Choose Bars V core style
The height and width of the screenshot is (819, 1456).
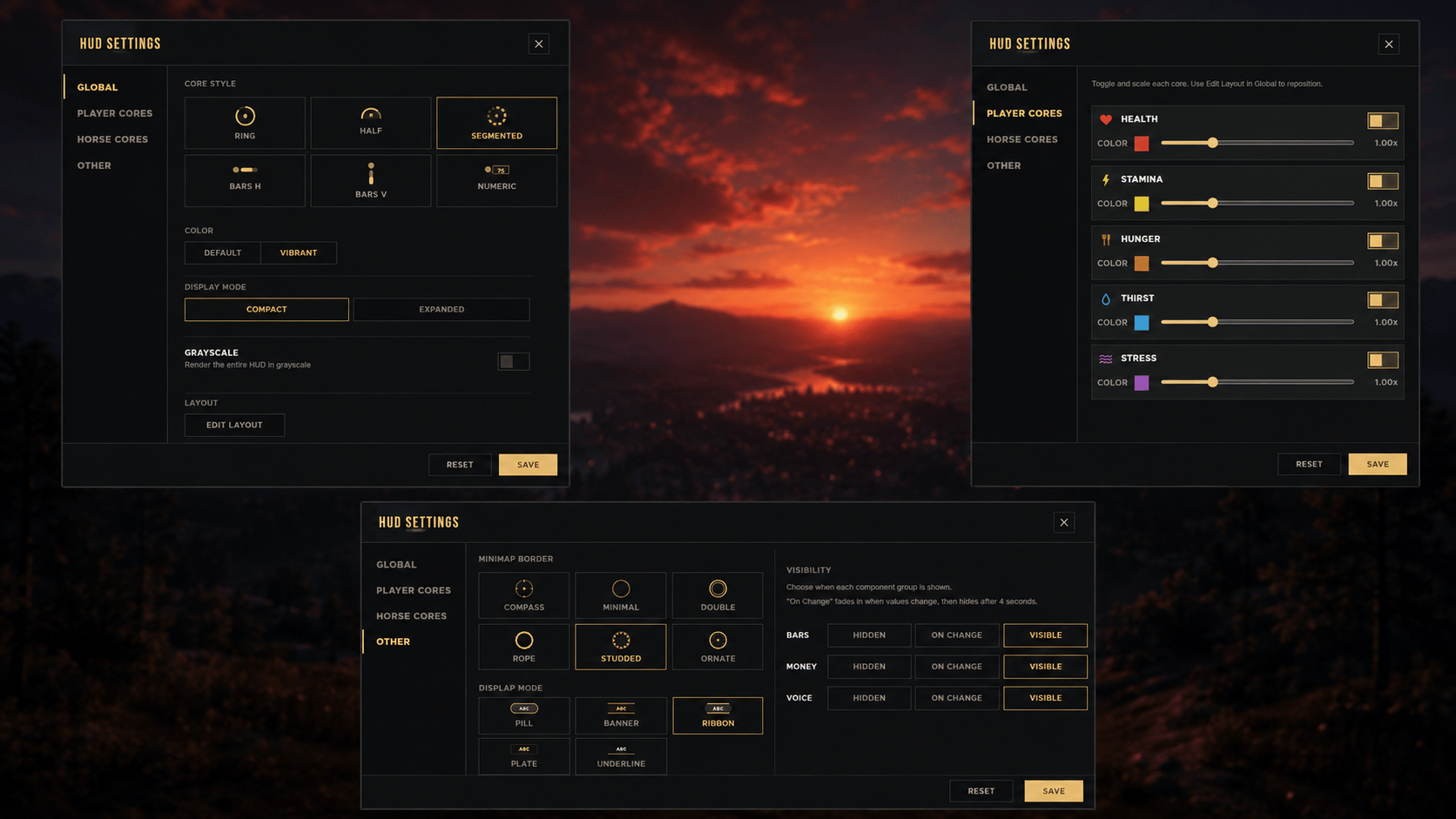point(371,180)
